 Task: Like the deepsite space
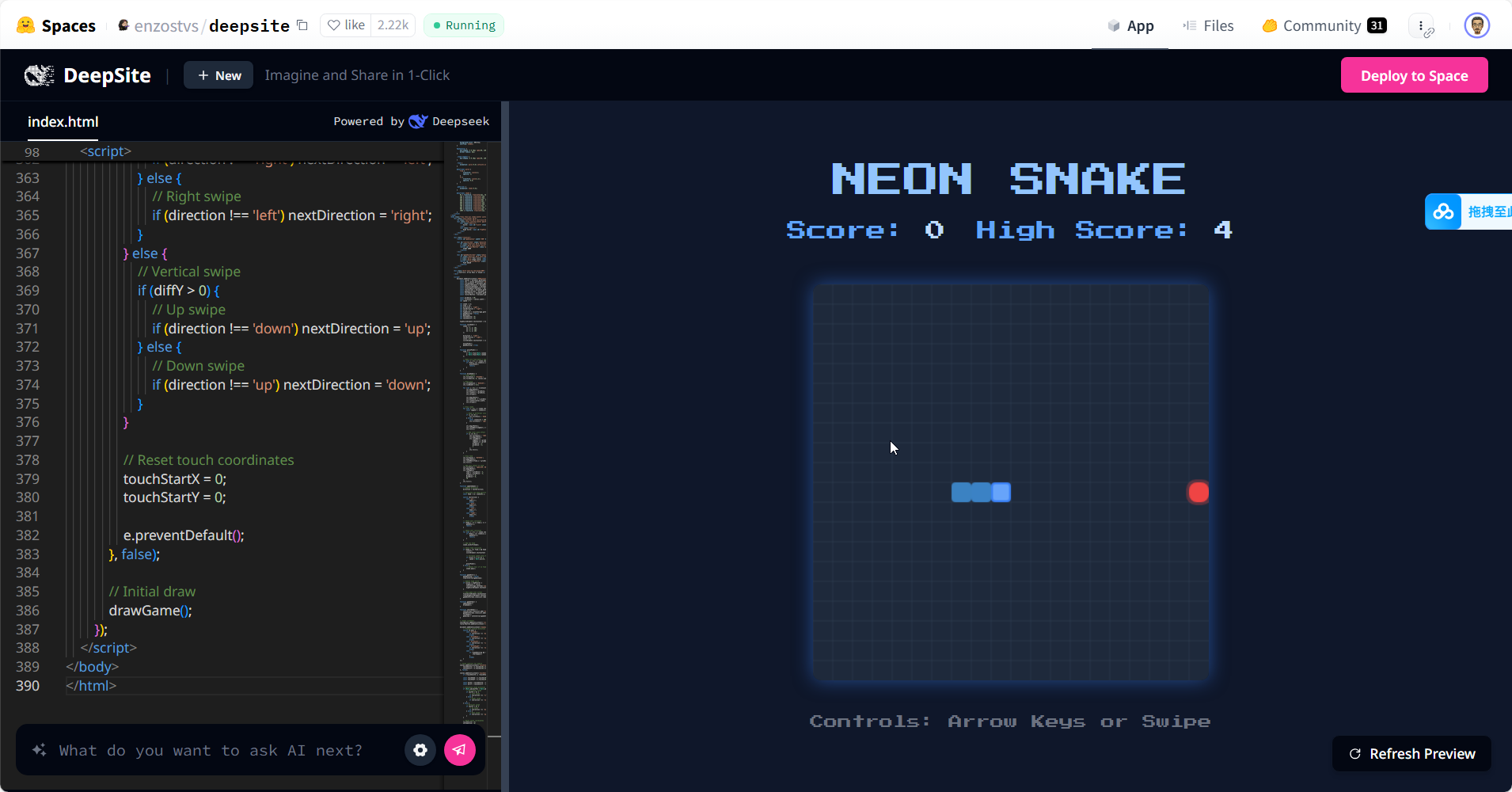pyautogui.click(x=346, y=25)
